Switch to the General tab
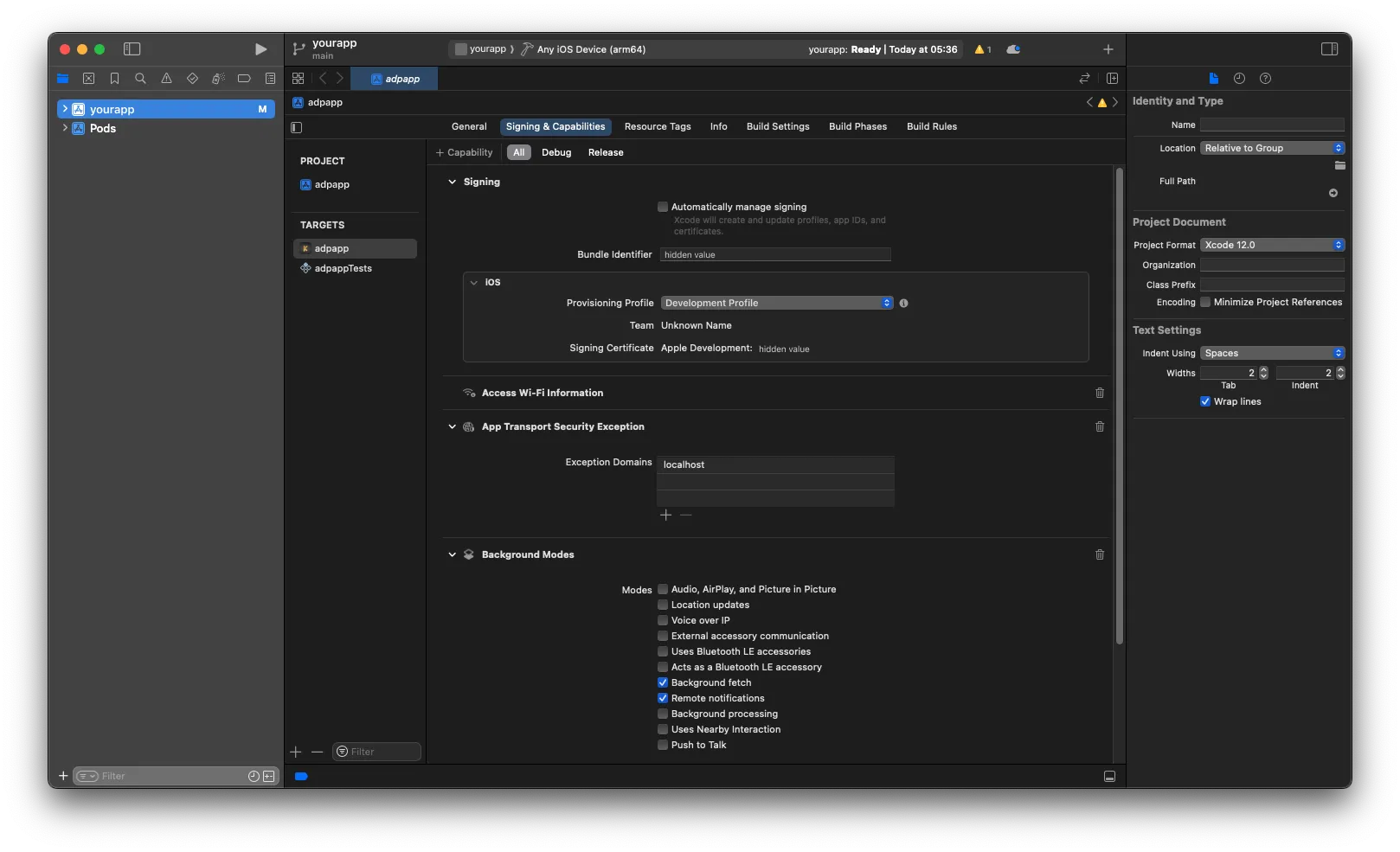1400x852 pixels. (469, 126)
